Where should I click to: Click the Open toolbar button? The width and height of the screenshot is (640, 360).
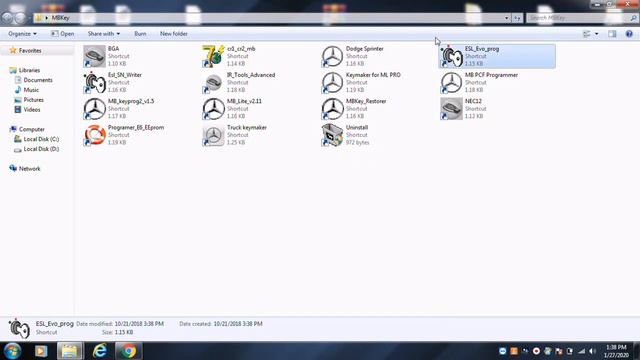[62, 34]
